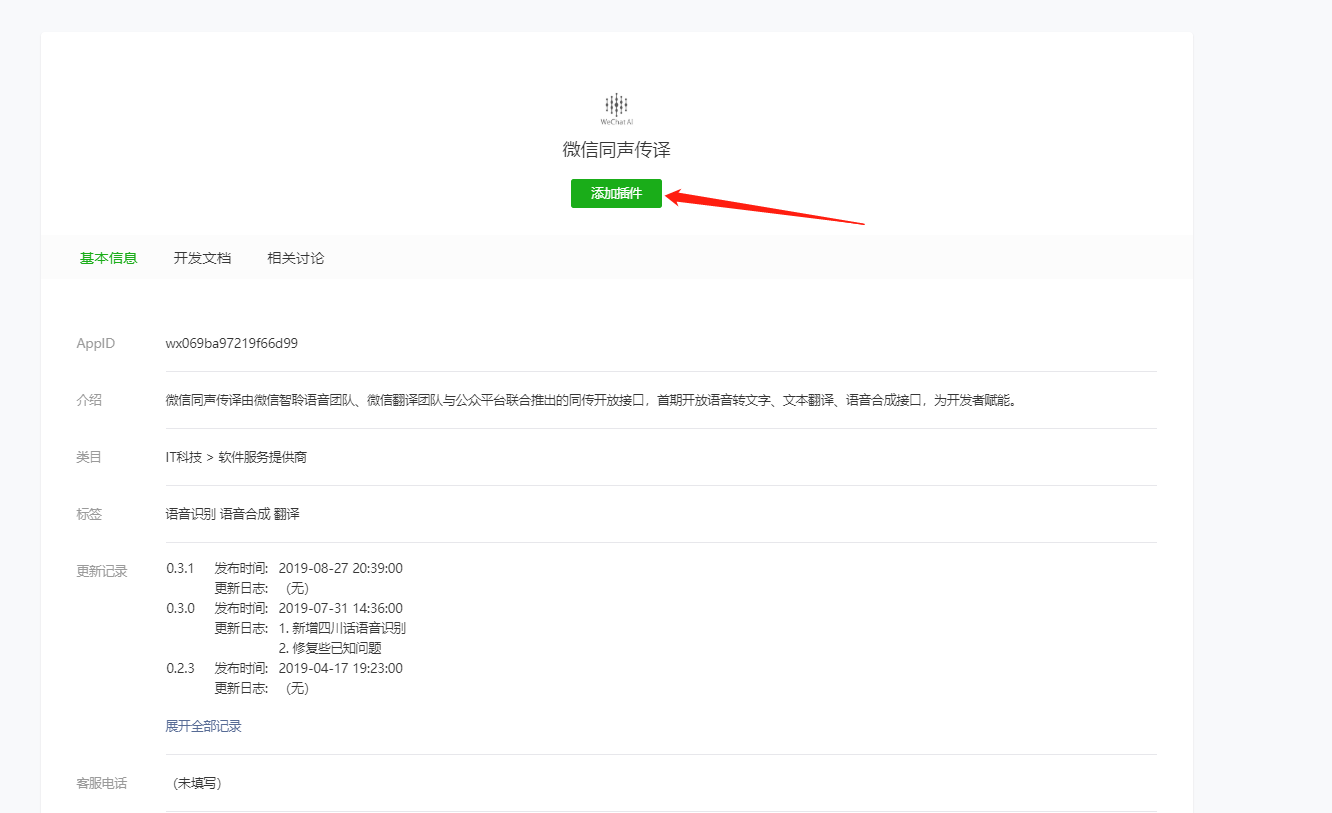
Task: Click the WeChat AI plugin logo
Action: 617,107
